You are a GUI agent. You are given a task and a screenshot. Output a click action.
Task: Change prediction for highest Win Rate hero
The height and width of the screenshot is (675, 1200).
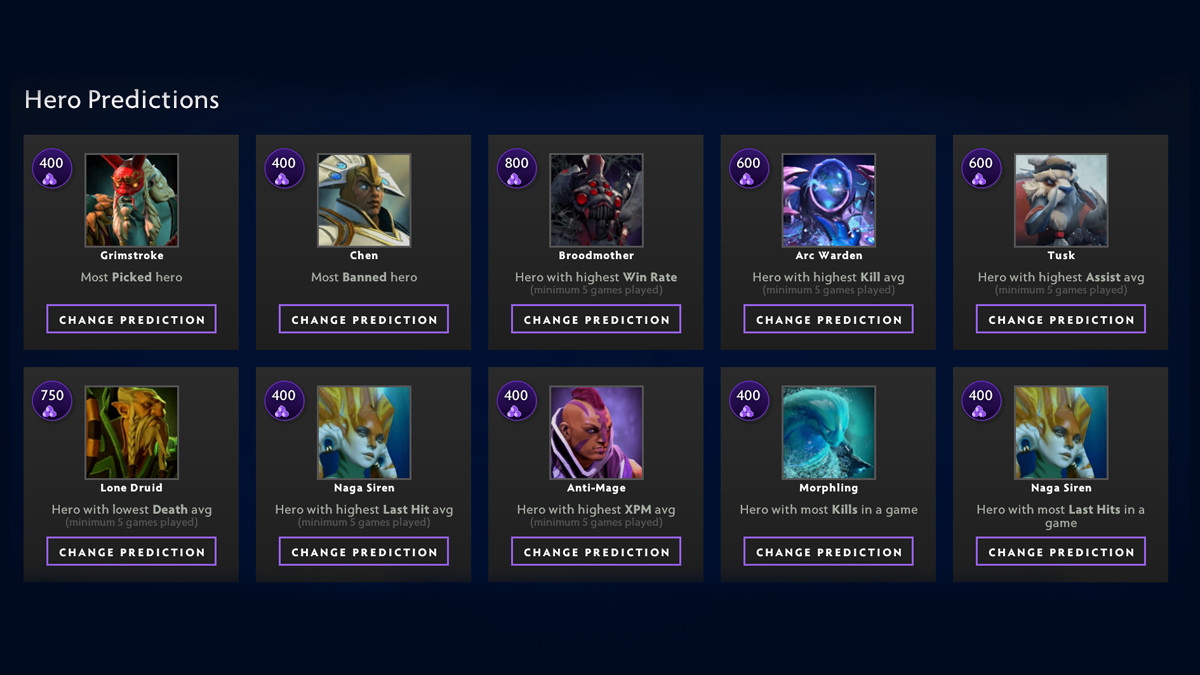click(596, 320)
